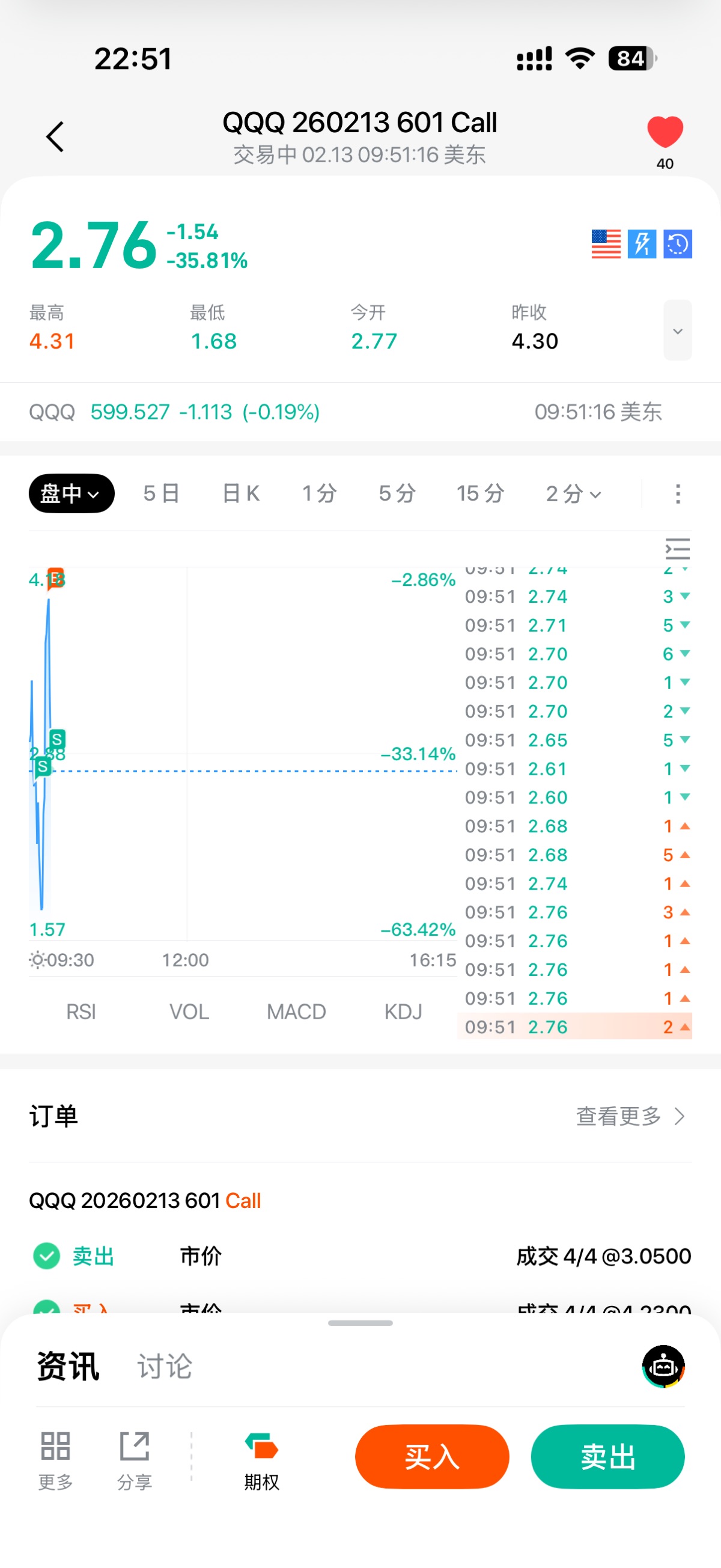Screen dimensions: 721x1568
Task: Open the 2分 interval dropdown
Action: point(573,493)
